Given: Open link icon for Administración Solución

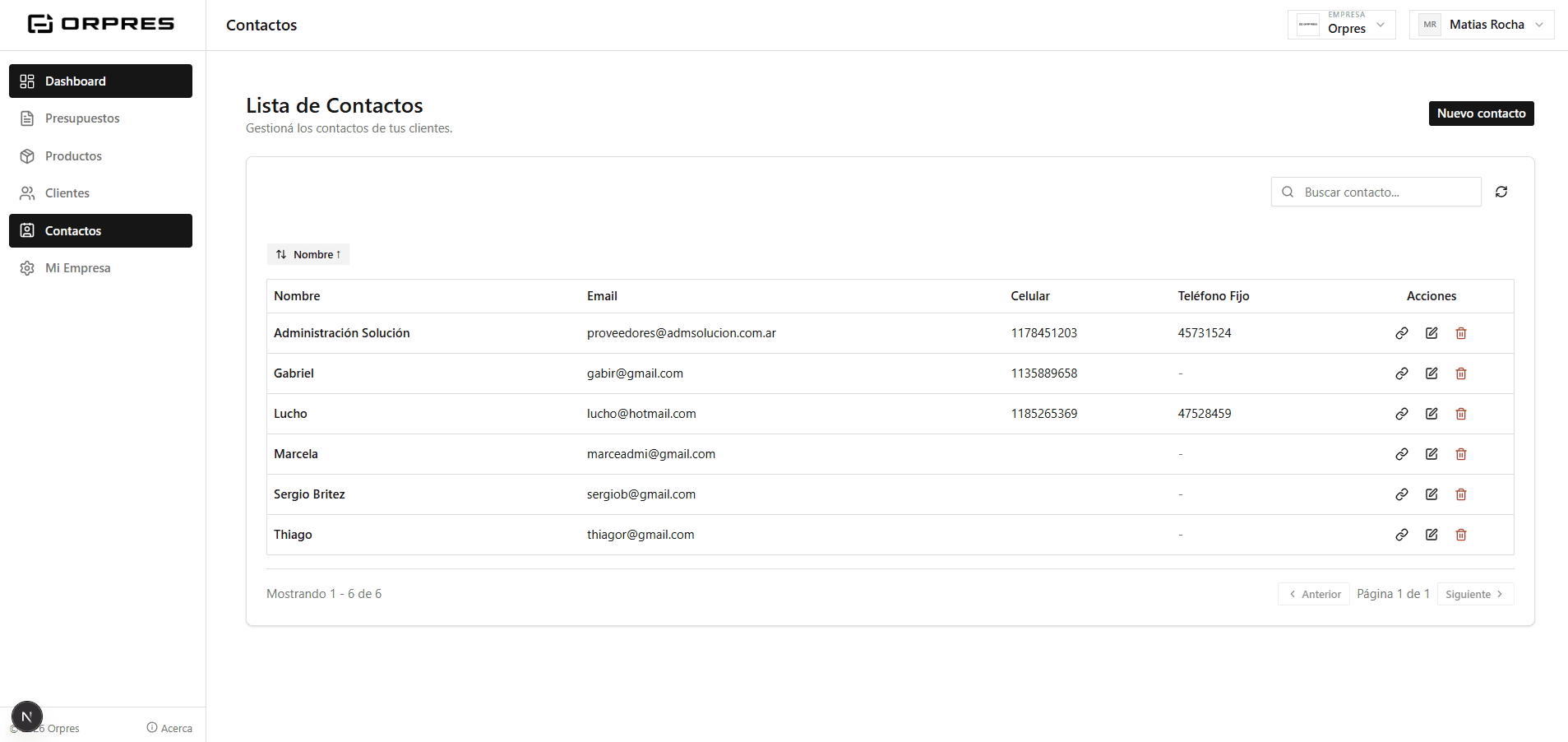Looking at the screenshot, I should (x=1401, y=333).
